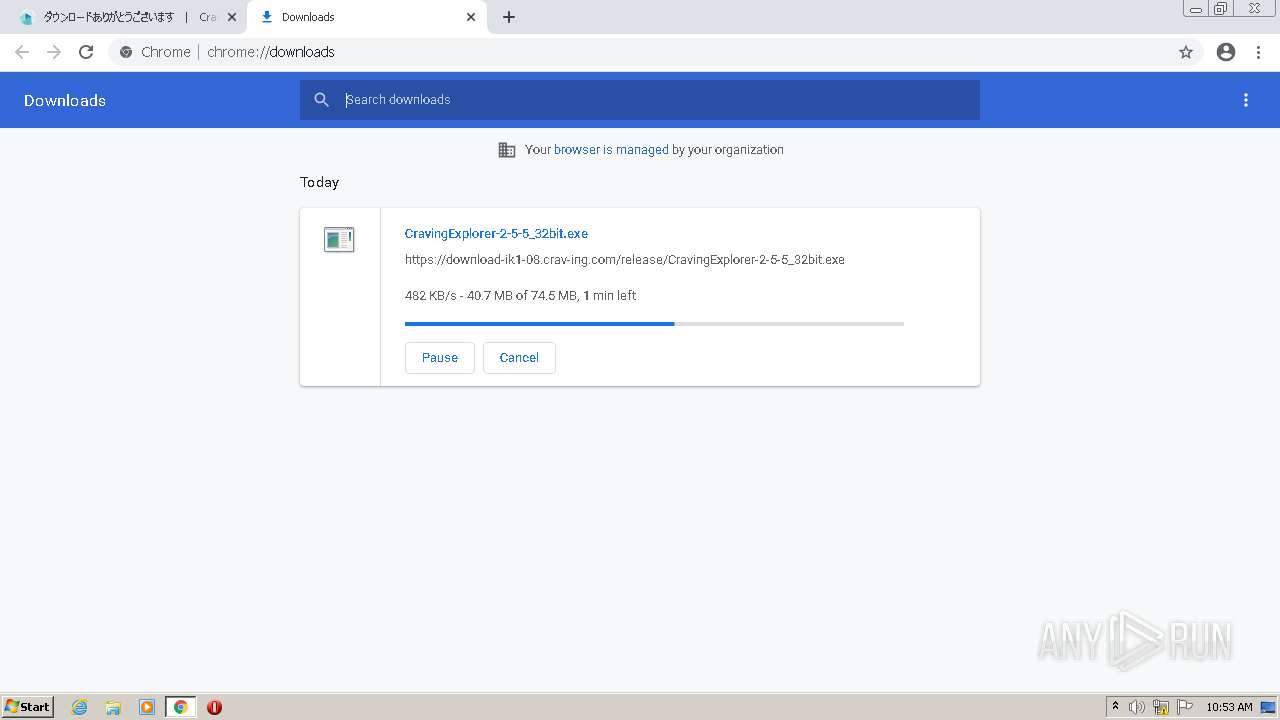Click the Chrome site info icon
Screen dimensions: 1280x720
(126, 52)
